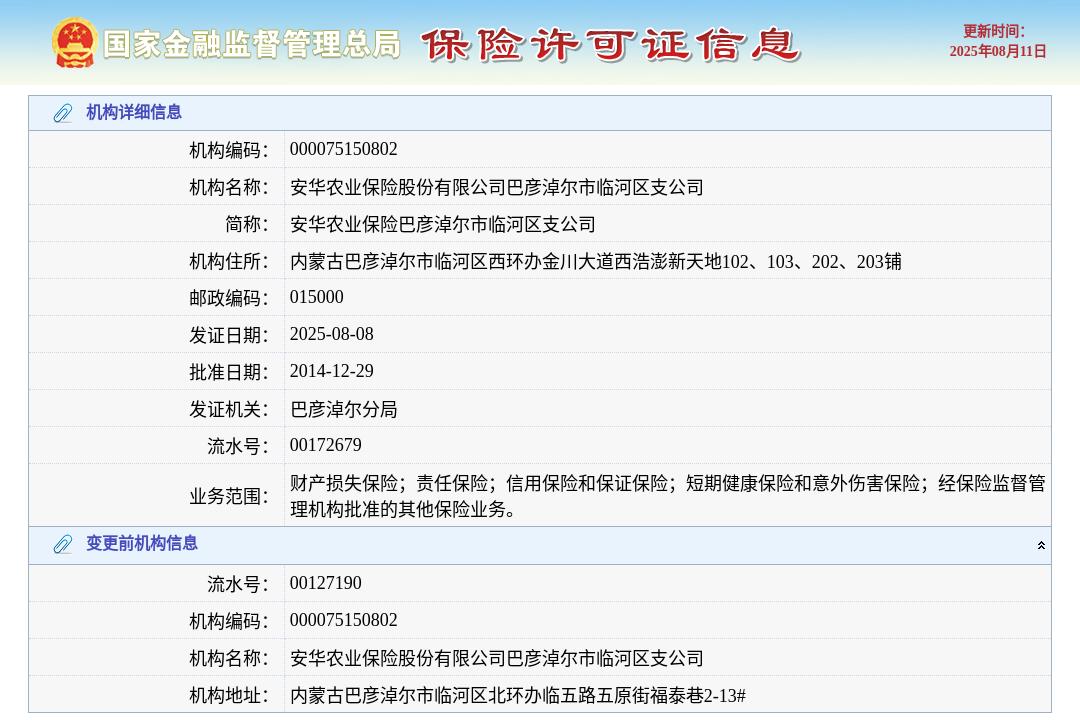The width and height of the screenshot is (1080, 727).
Task: Click the 国家金融监督管理总局 header title
Action: point(252,44)
